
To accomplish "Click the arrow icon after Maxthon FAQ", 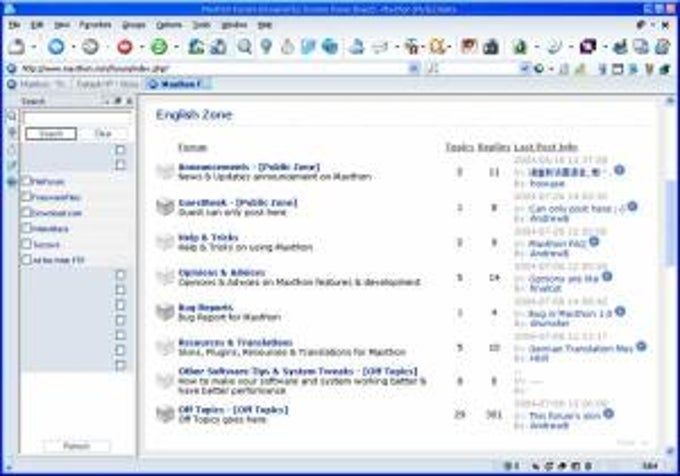I will [x=594, y=241].
